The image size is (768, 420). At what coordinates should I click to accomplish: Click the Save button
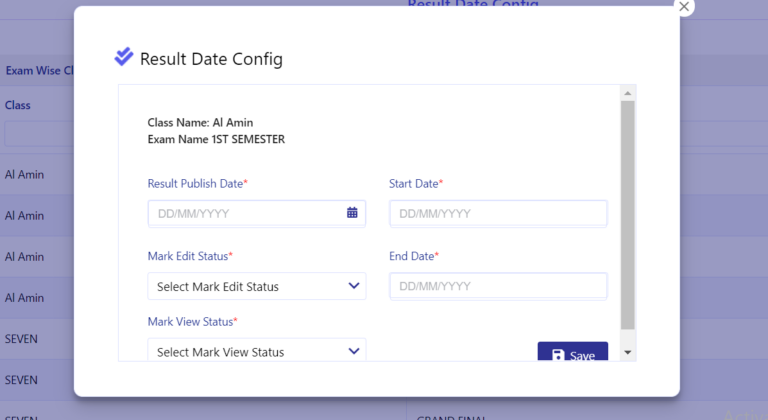tap(573, 352)
